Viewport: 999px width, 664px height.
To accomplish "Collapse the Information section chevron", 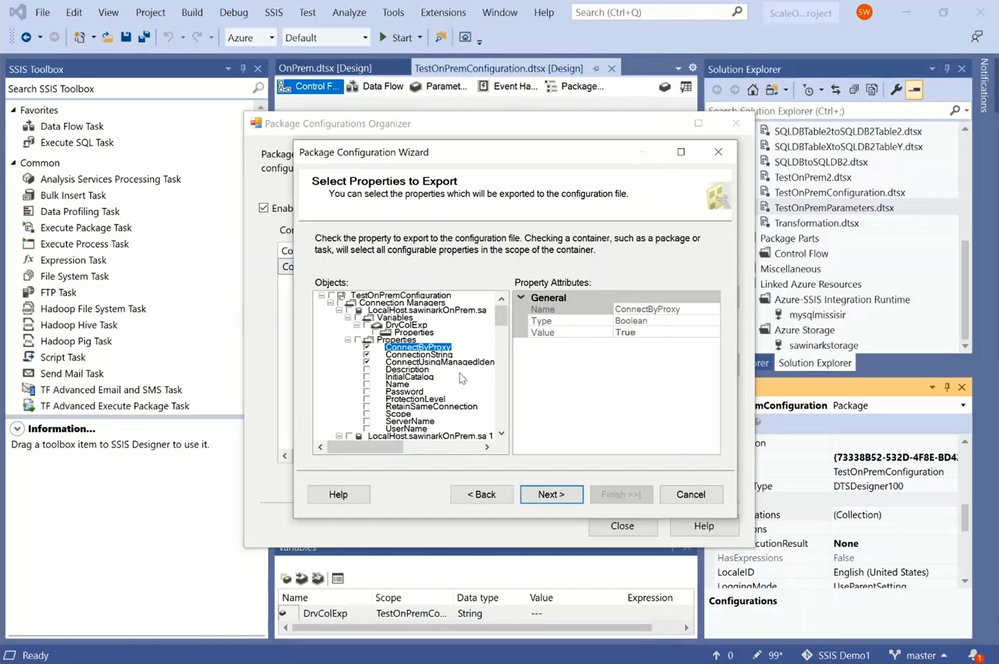I will click(17, 429).
